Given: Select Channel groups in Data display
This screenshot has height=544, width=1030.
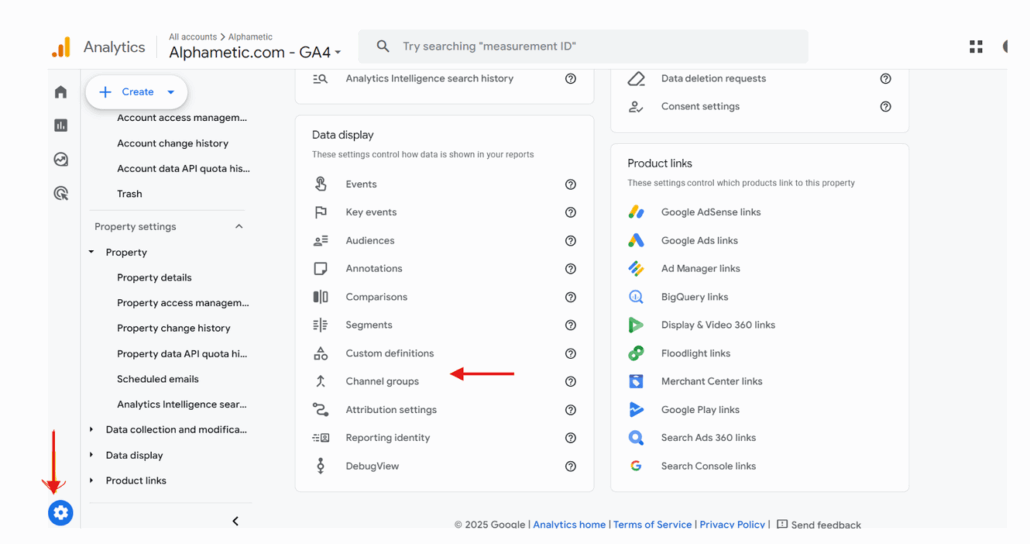Looking at the screenshot, I should [x=382, y=381].
